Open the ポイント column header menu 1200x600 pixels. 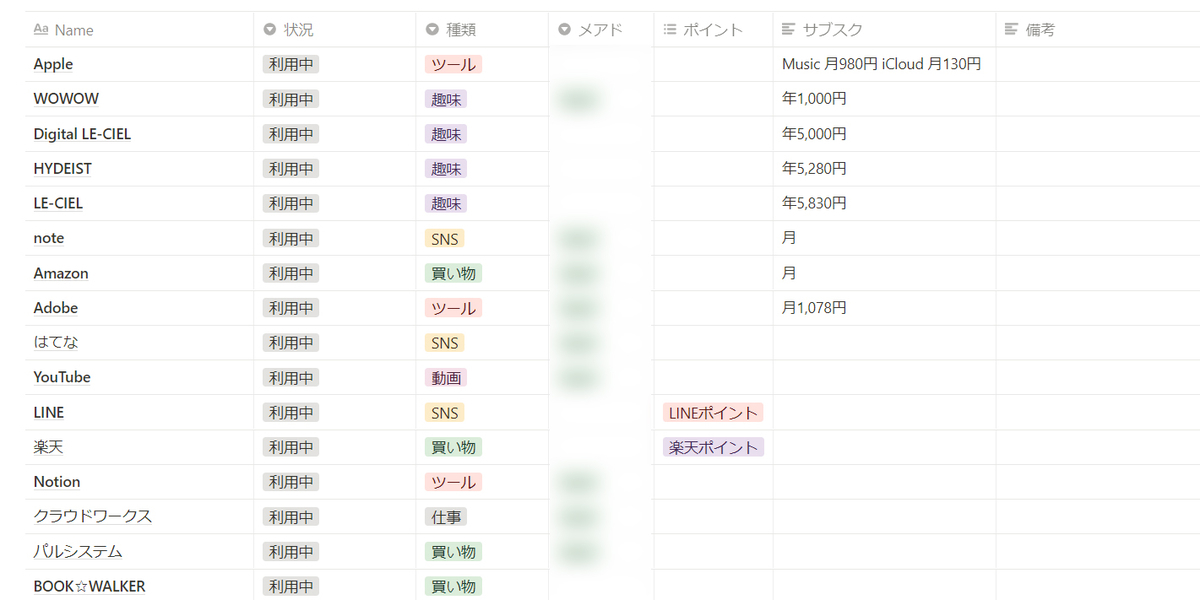click(712, 29)
